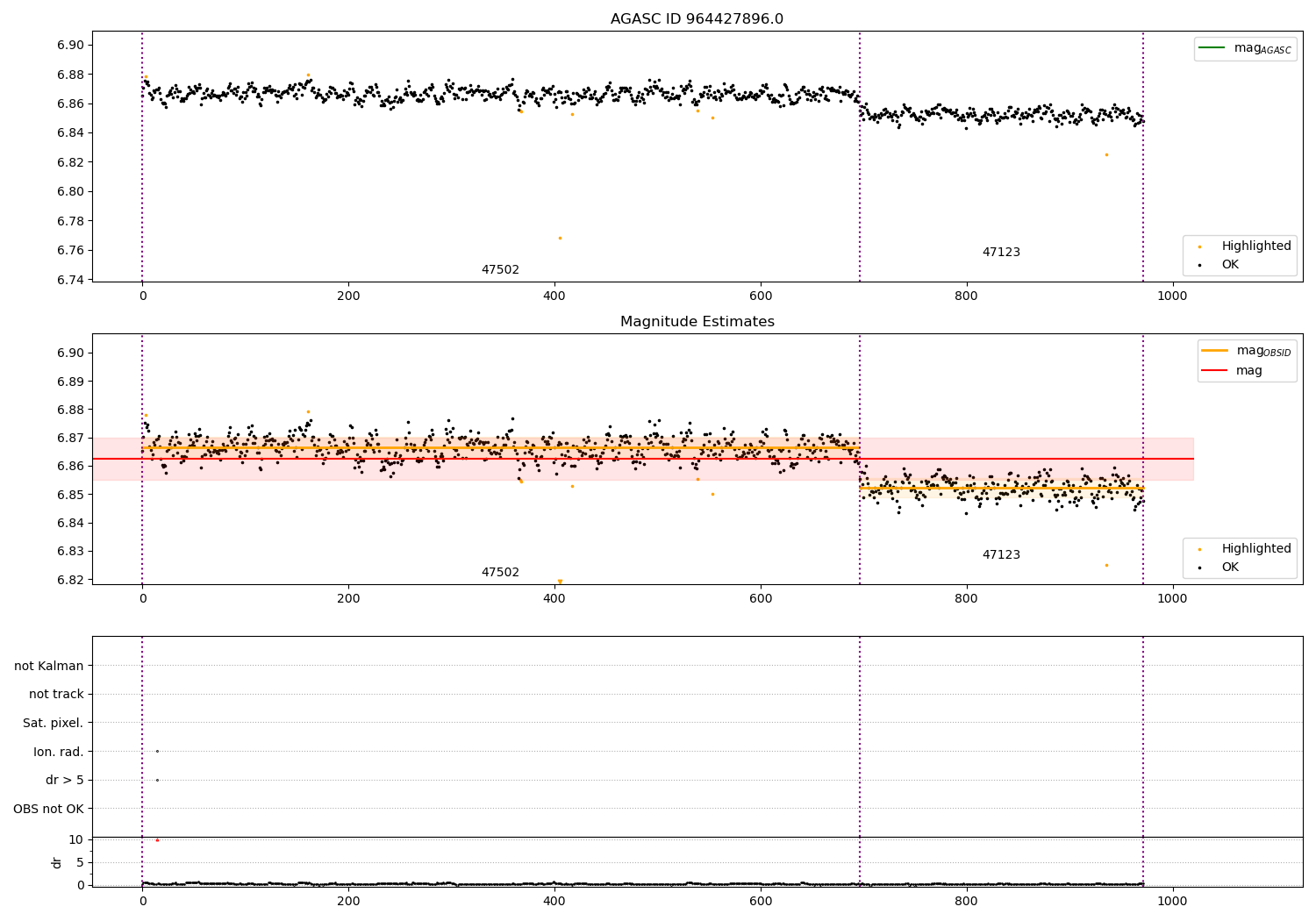
Task: Click the y-tick '6.87' in Magnitude Estimates plot
Action: 68,438
